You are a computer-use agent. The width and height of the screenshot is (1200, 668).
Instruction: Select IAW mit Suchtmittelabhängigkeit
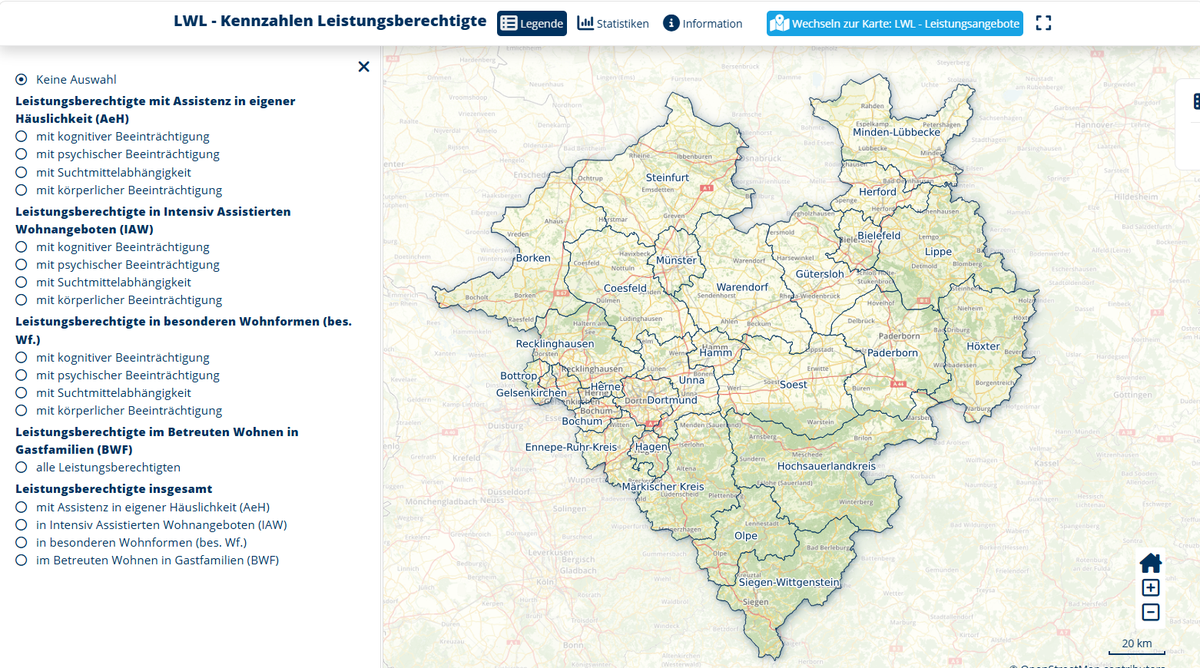coord(21,282)
